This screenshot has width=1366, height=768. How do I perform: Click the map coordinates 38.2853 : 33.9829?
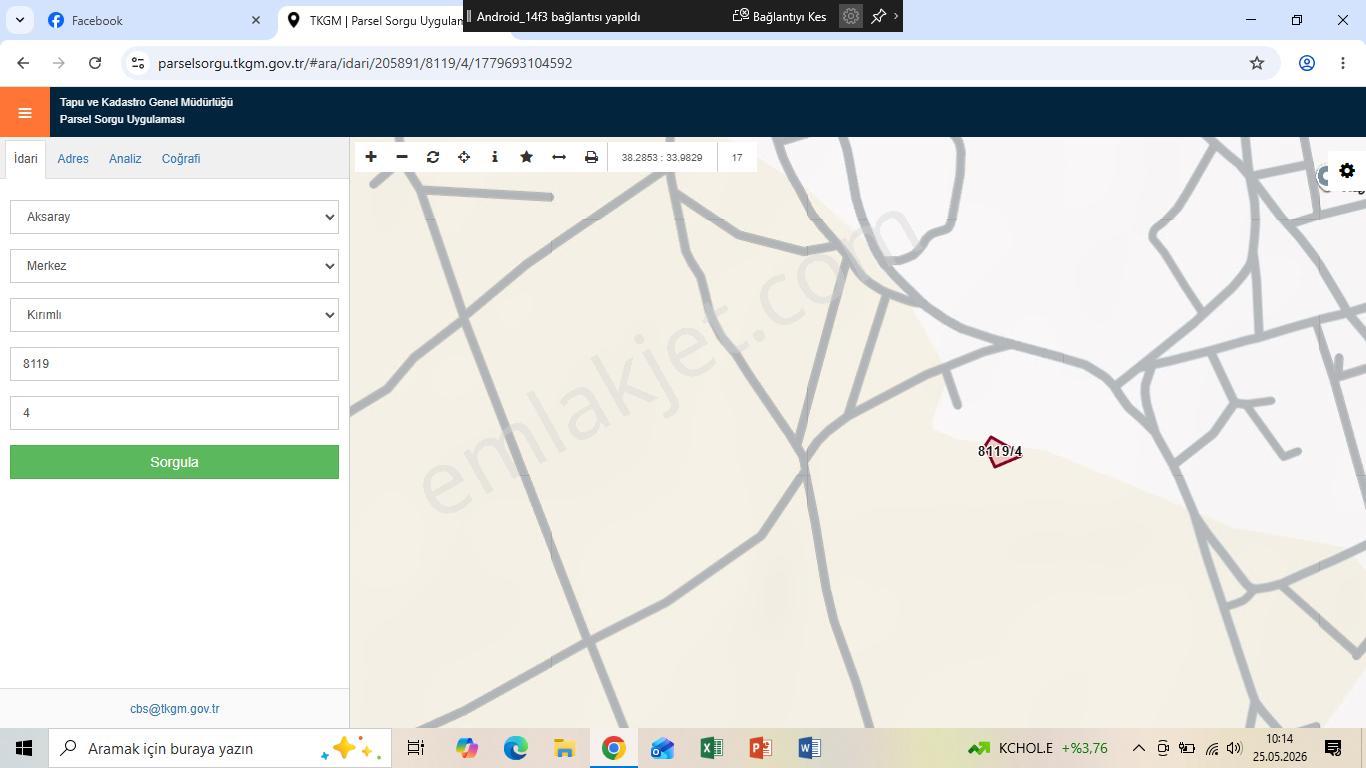[x=662, y=157]
